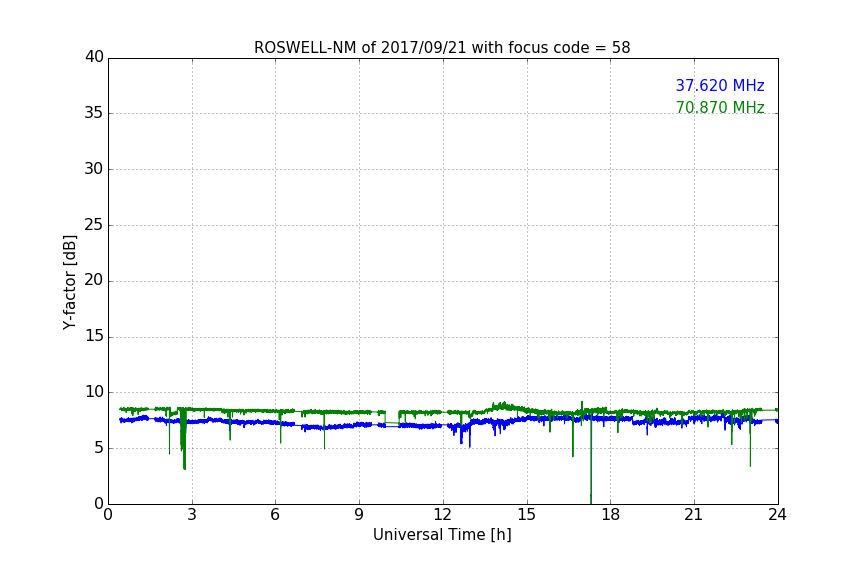This screenshot has height=576, width=864.
Task: Click y-axis tick label 20
Action: [94, 280]
